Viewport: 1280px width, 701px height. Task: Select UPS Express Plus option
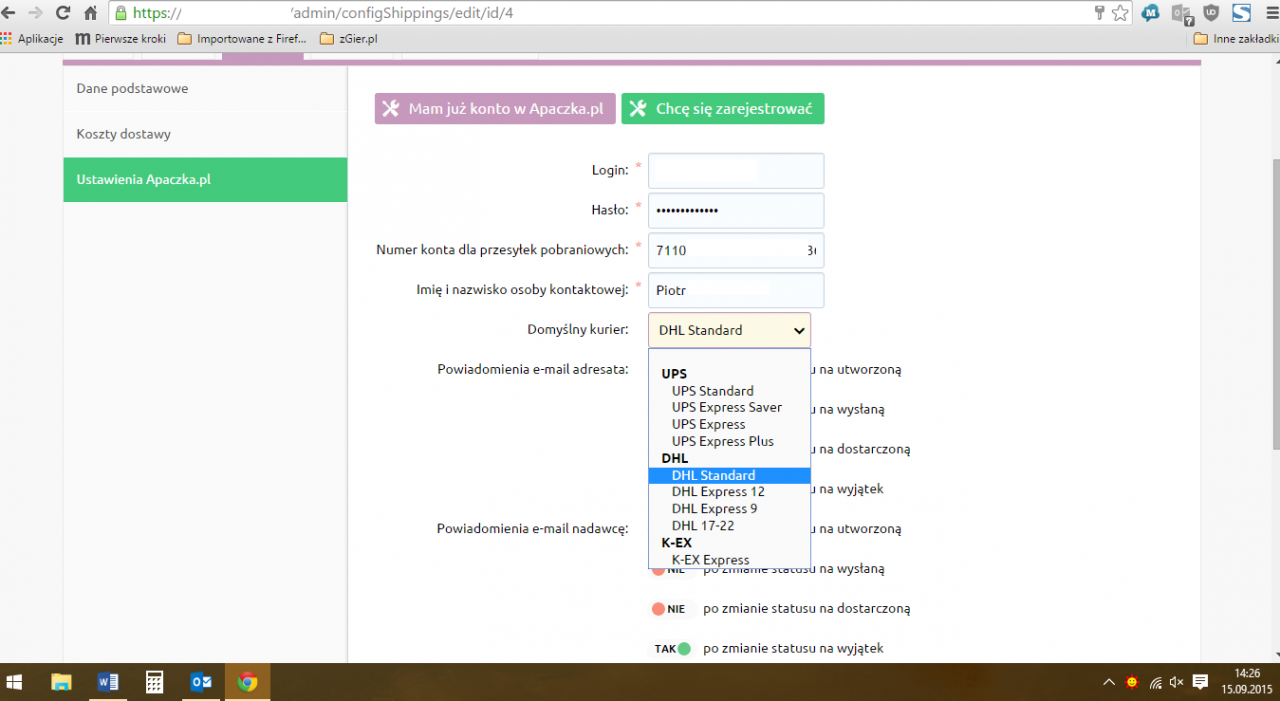[723, 441]
